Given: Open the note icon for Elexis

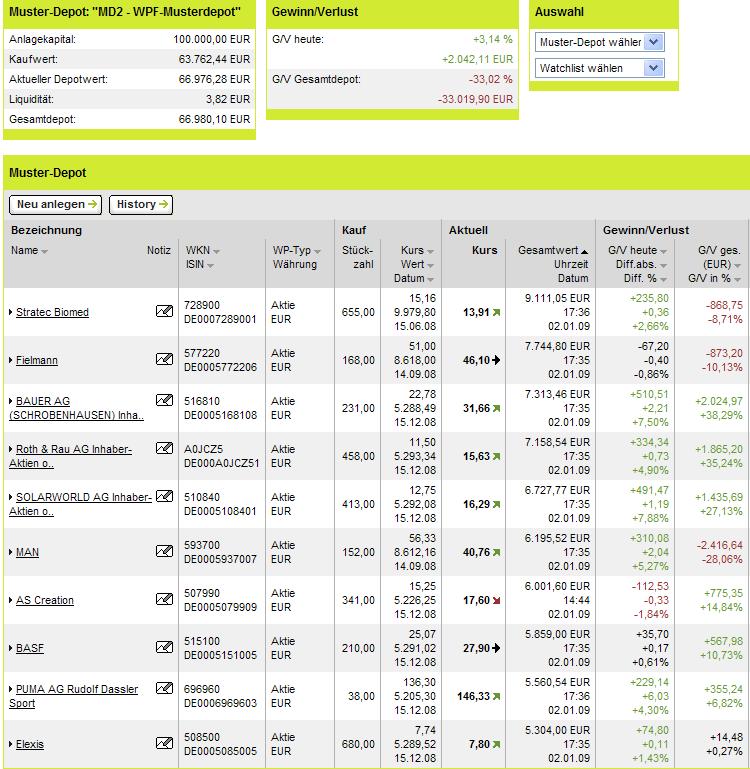Looking at the screenshot, I should tap(164, 743).
